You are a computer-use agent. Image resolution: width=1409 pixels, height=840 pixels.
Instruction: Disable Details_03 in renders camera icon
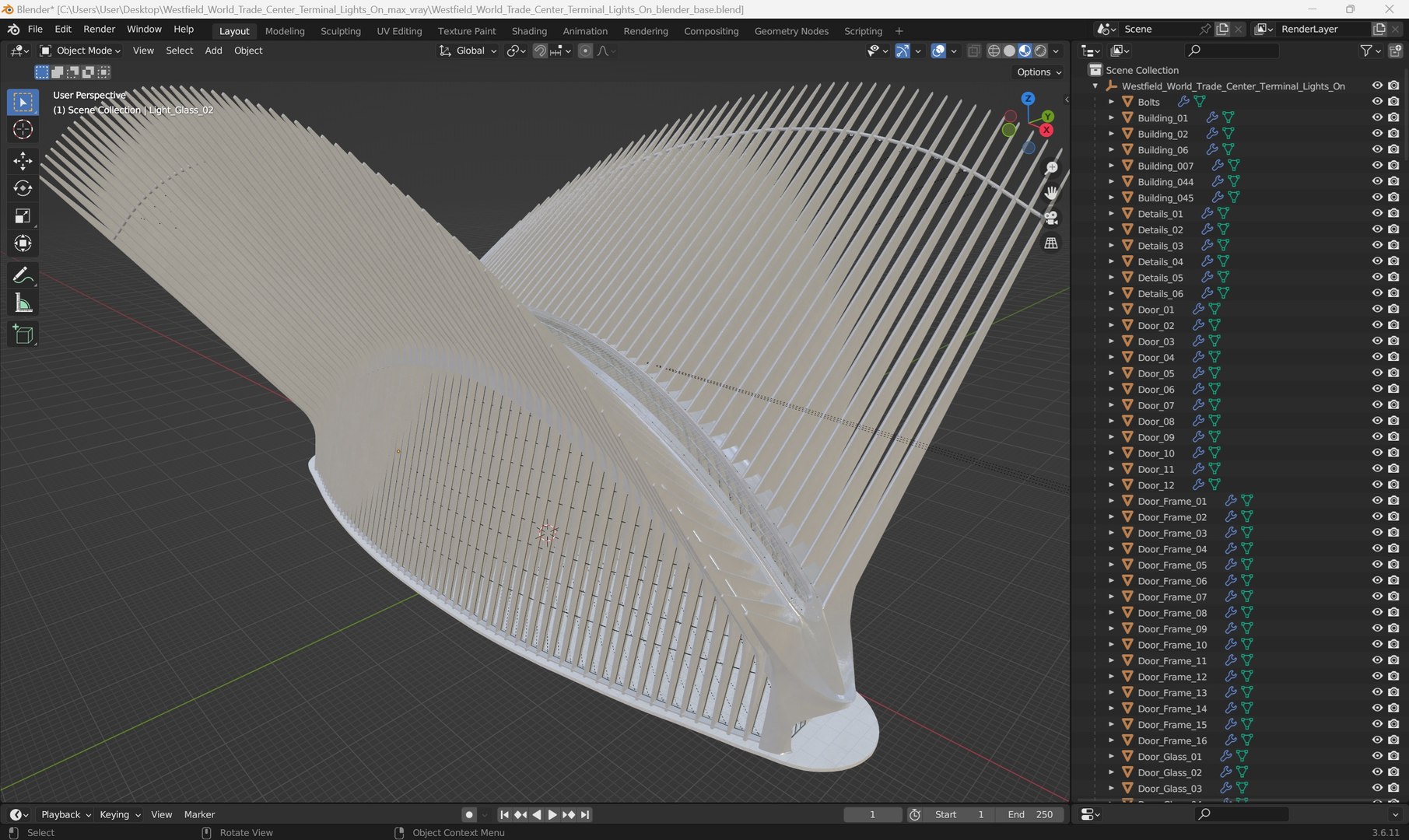pyautogui.click(x=1393, y=246)
